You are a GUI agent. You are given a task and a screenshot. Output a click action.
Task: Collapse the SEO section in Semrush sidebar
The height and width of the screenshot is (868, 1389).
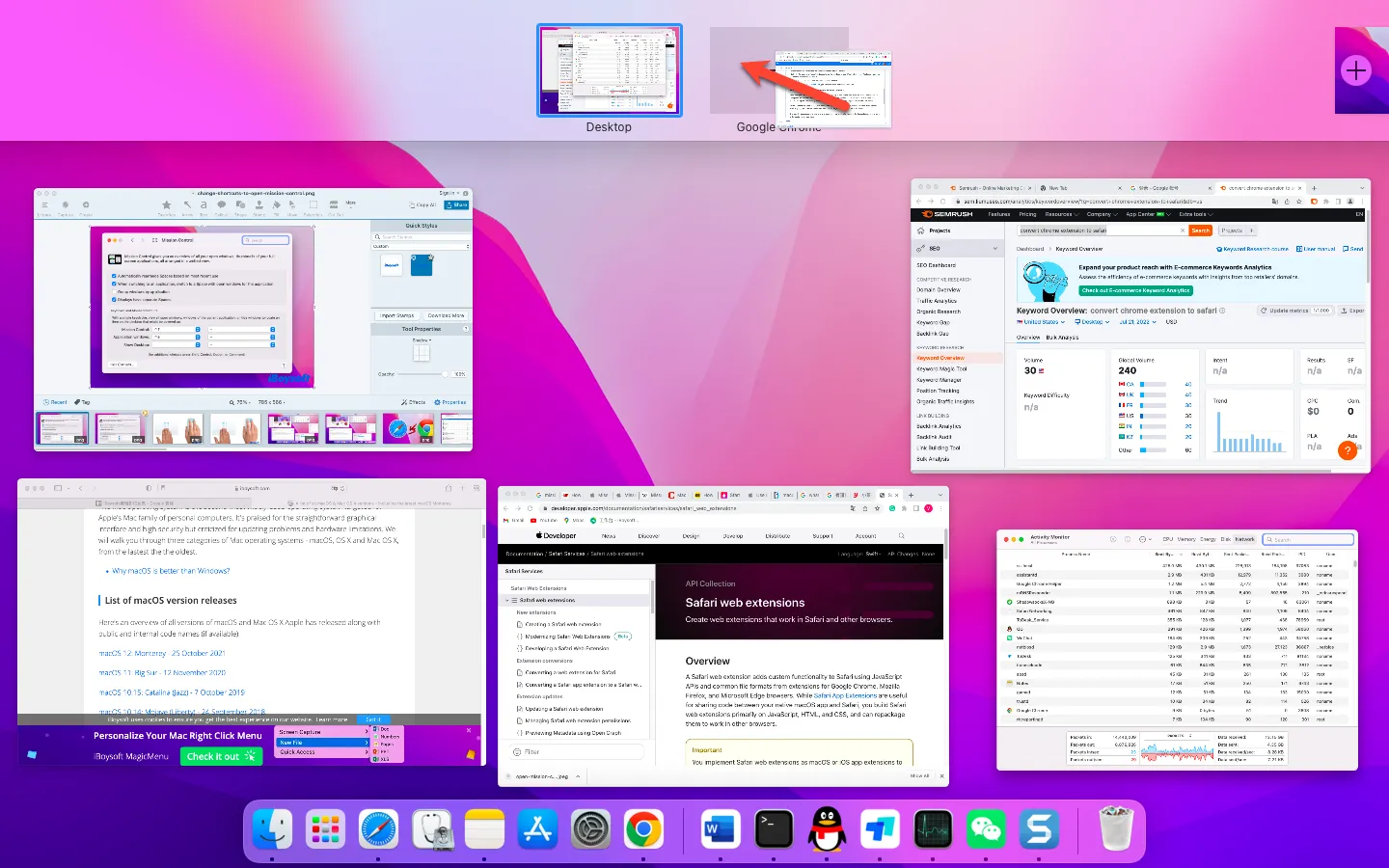click(x=994, y=248)
